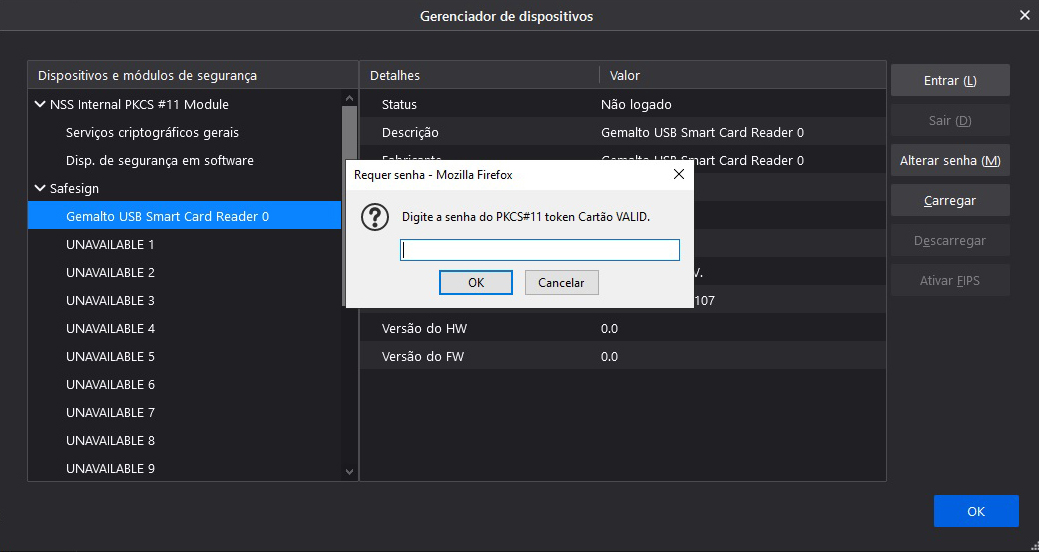Select Serviços criptográficos gerais item
The image size is (1039, 552).
coord(152,132)
